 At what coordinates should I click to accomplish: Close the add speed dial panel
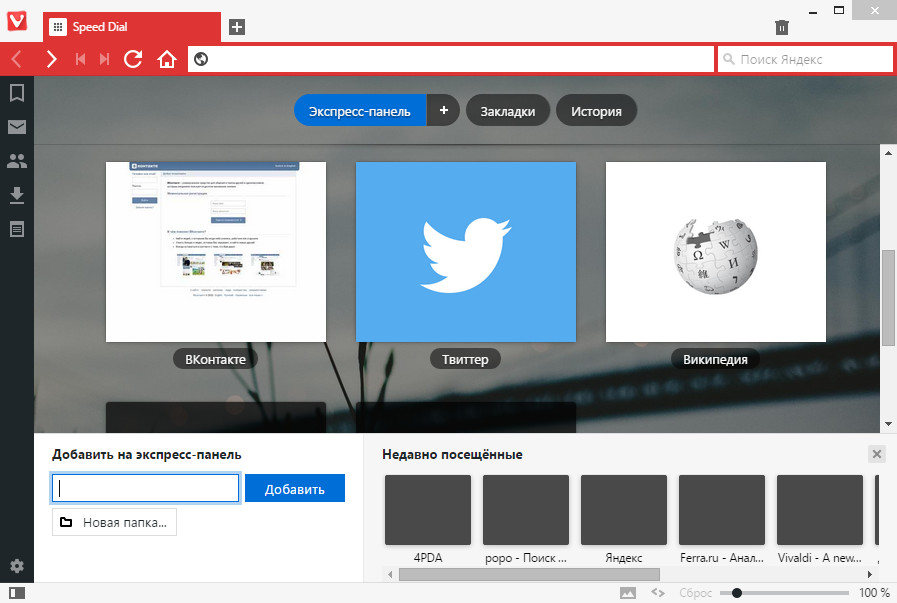tap(876, 454)
